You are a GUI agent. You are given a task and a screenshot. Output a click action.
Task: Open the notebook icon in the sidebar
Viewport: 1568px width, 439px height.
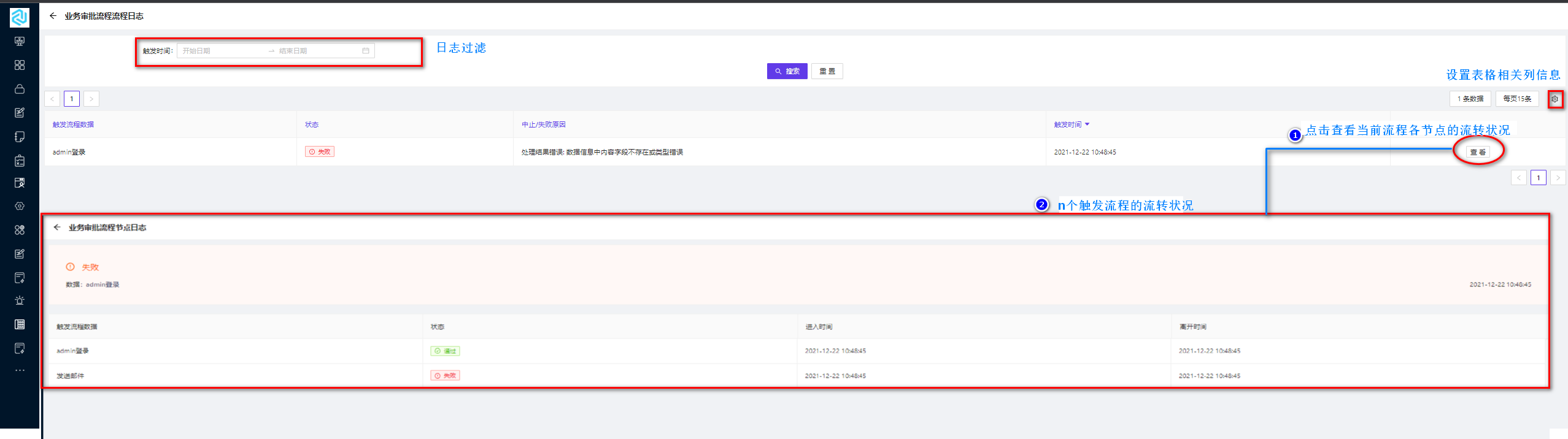click(x=20, y=137)
